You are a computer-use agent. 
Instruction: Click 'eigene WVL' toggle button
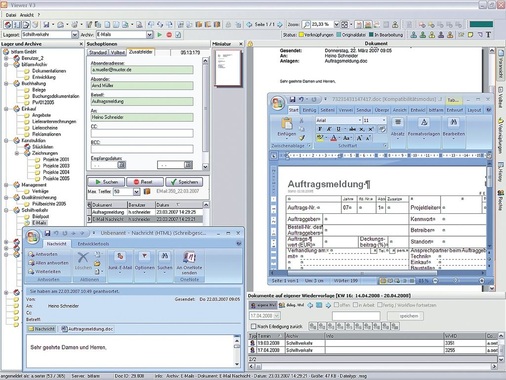coord(263,305)
